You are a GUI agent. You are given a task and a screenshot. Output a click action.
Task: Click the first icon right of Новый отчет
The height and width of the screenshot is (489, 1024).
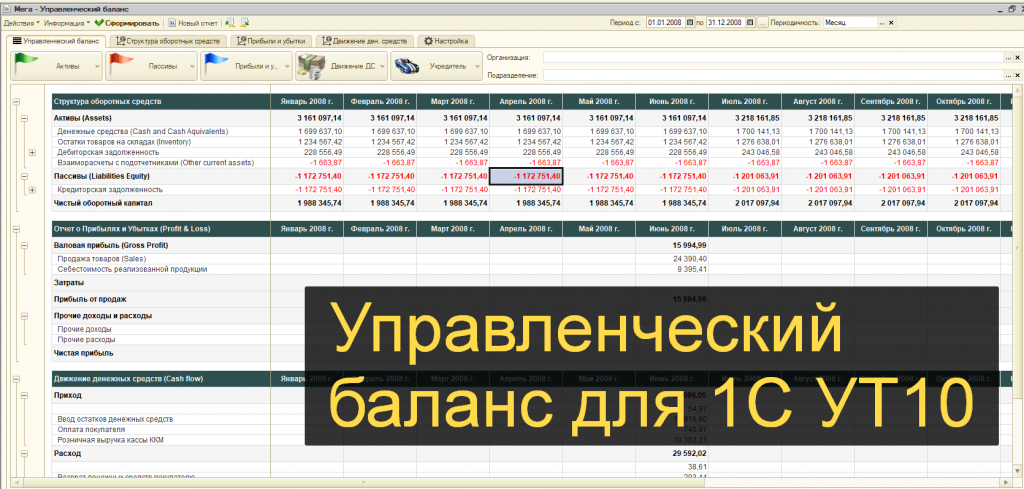point(231,22)
